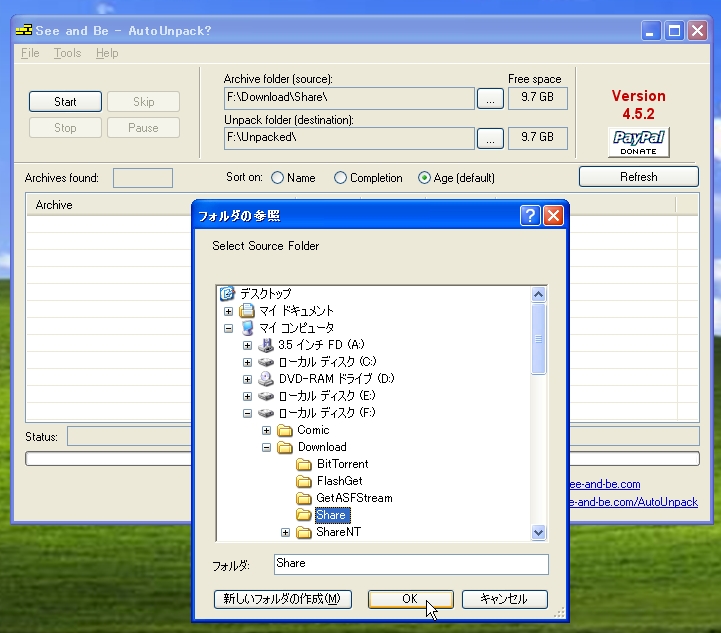Collapse the My Computer tree node

(228, 328)
